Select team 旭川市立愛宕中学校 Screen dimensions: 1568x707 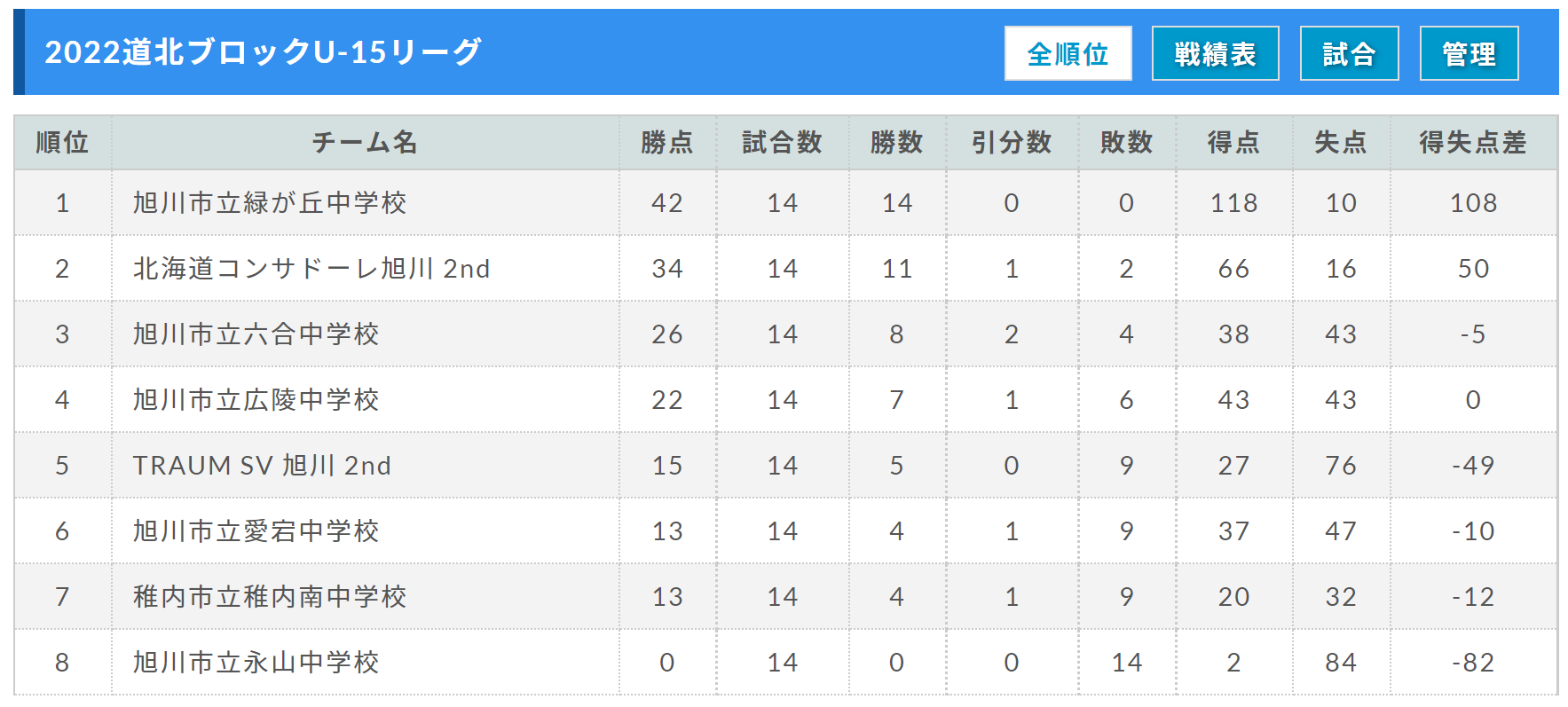pos(256,531)
